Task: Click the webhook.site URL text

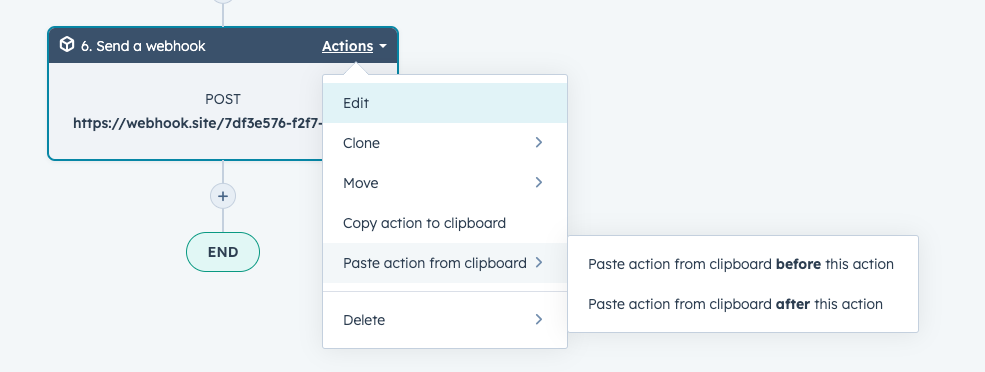Action: [198, 123]
